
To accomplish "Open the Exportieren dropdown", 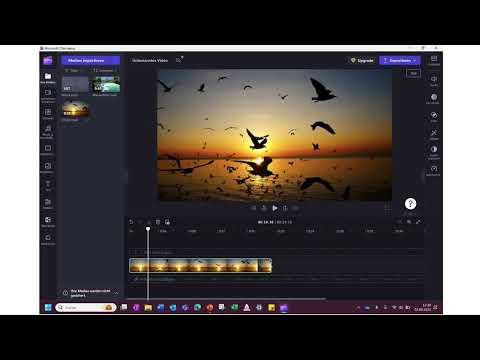I will point(400,60).
